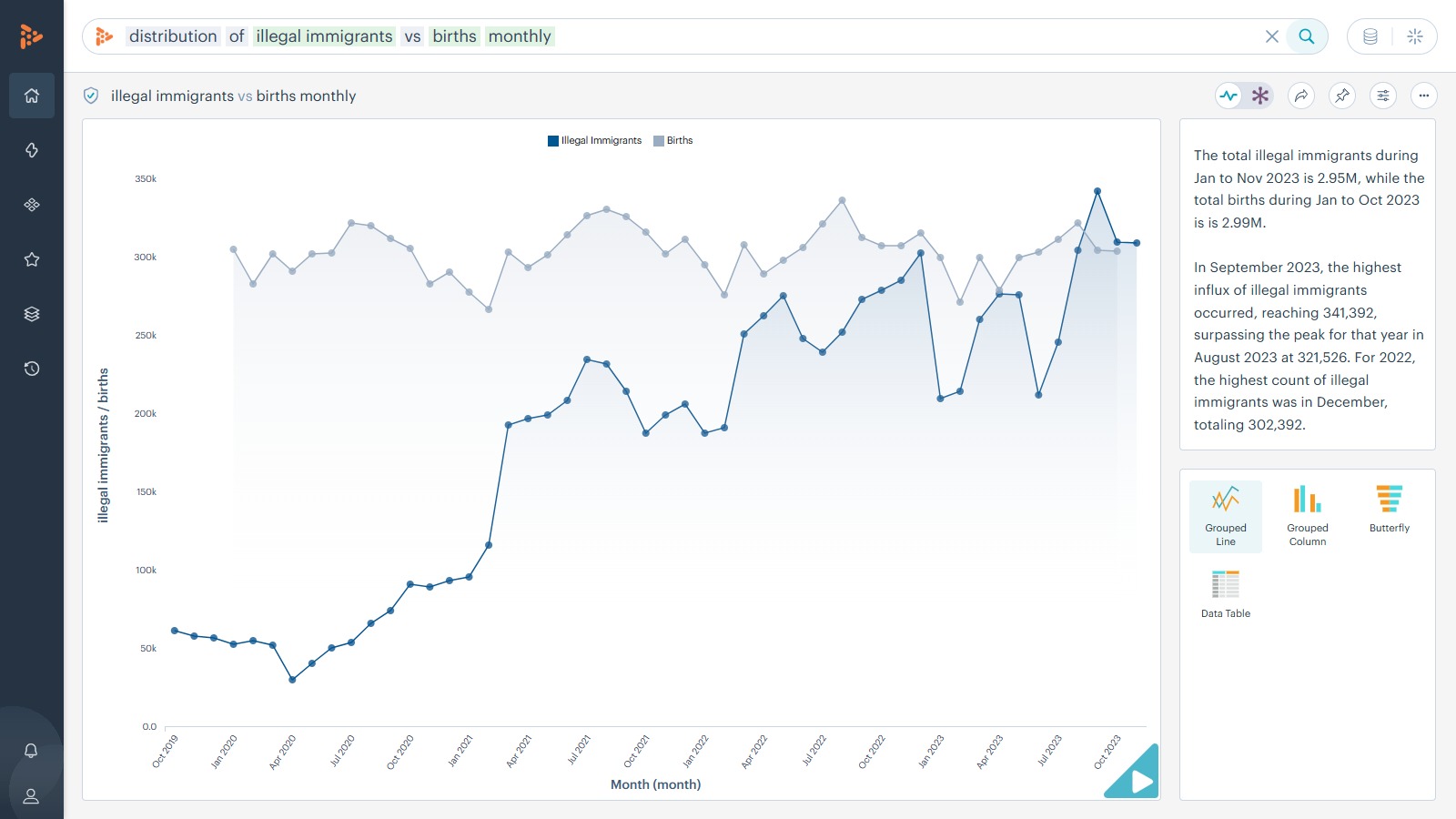
Task: Click the logo icon inside search bar
Action: tap(105, 36)
